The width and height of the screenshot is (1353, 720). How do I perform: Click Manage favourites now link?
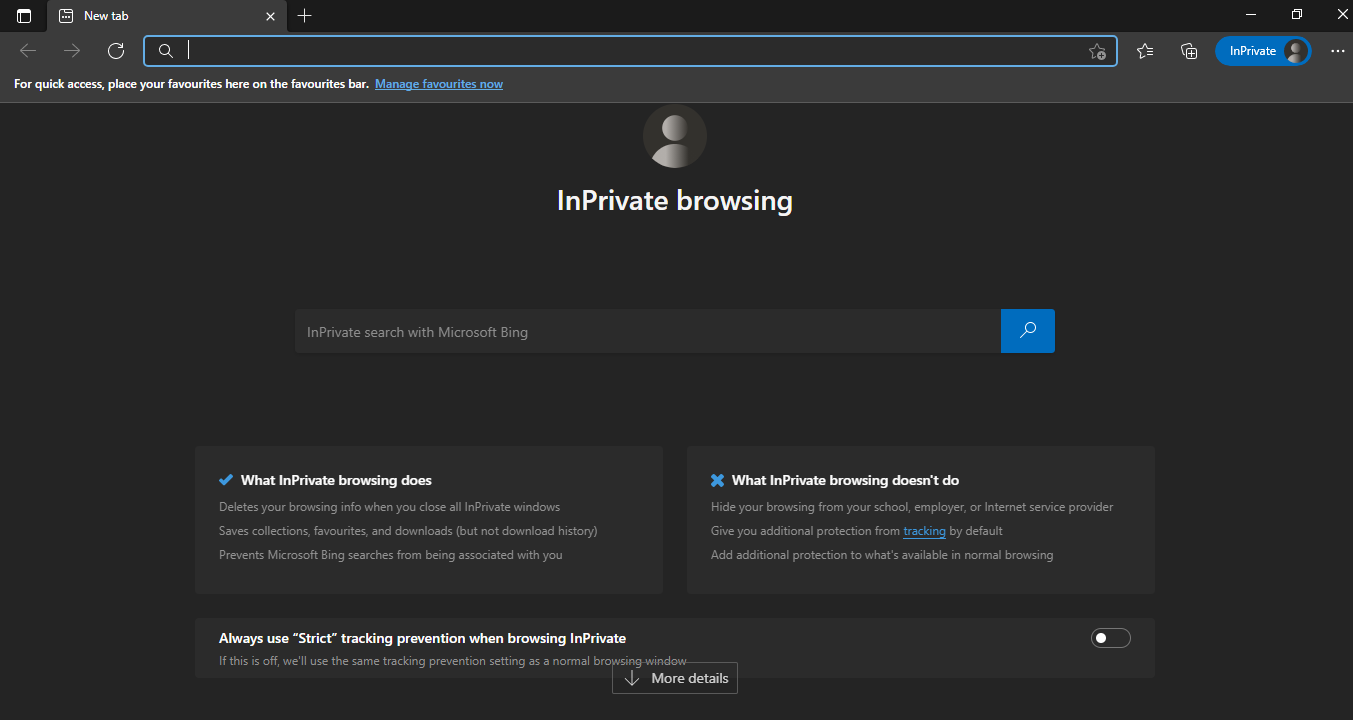point(438,84)
